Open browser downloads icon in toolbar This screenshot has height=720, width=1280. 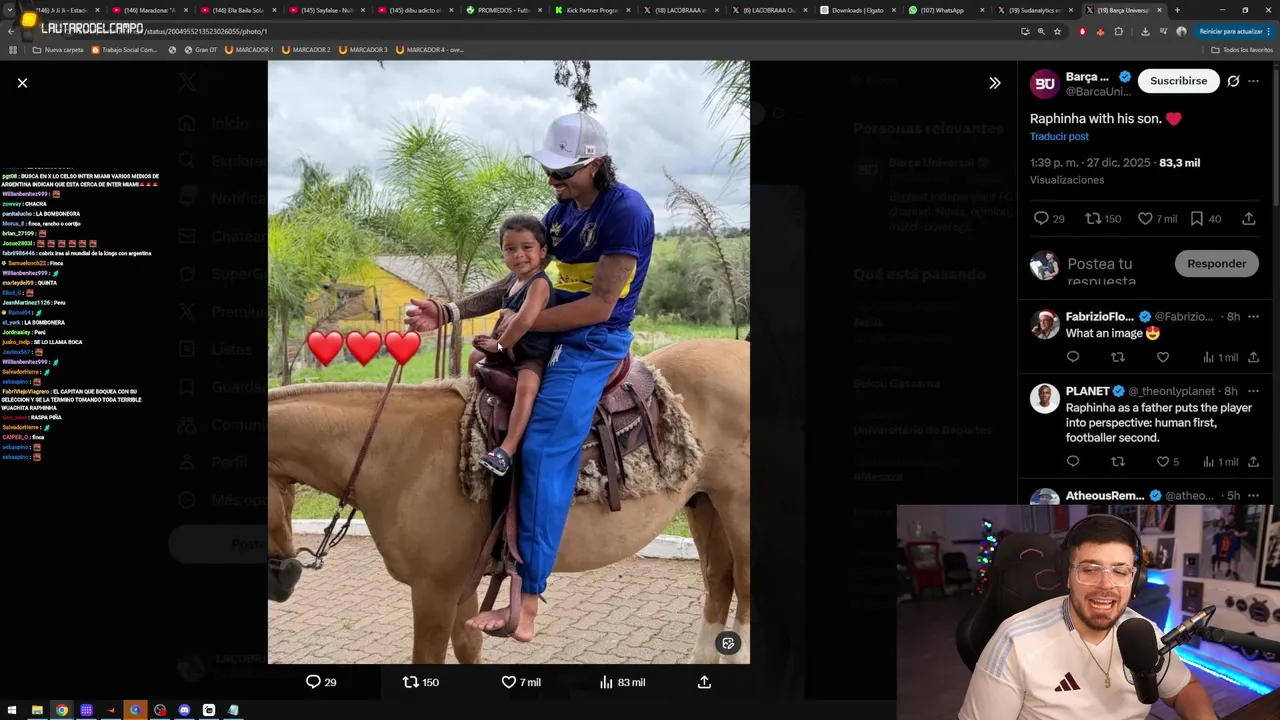(1145, 32)
